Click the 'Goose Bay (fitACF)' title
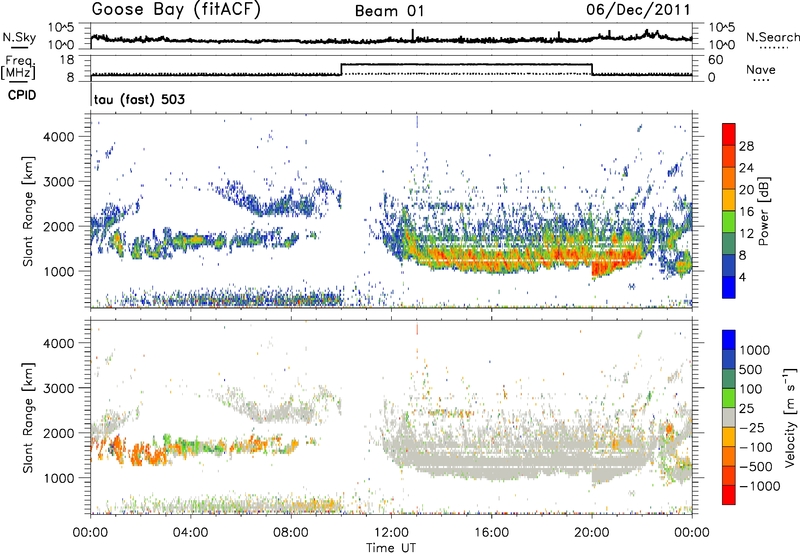This screenshot has width=800, height=554. (176, 10)
